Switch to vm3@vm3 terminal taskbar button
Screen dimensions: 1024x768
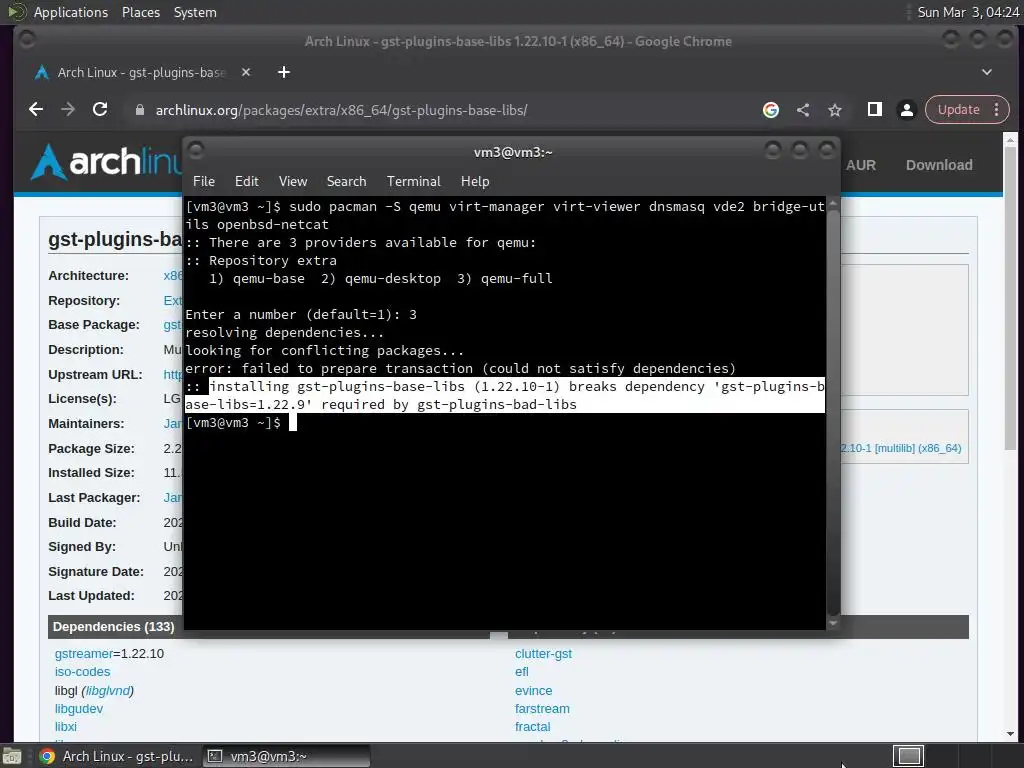click(286, 756)
